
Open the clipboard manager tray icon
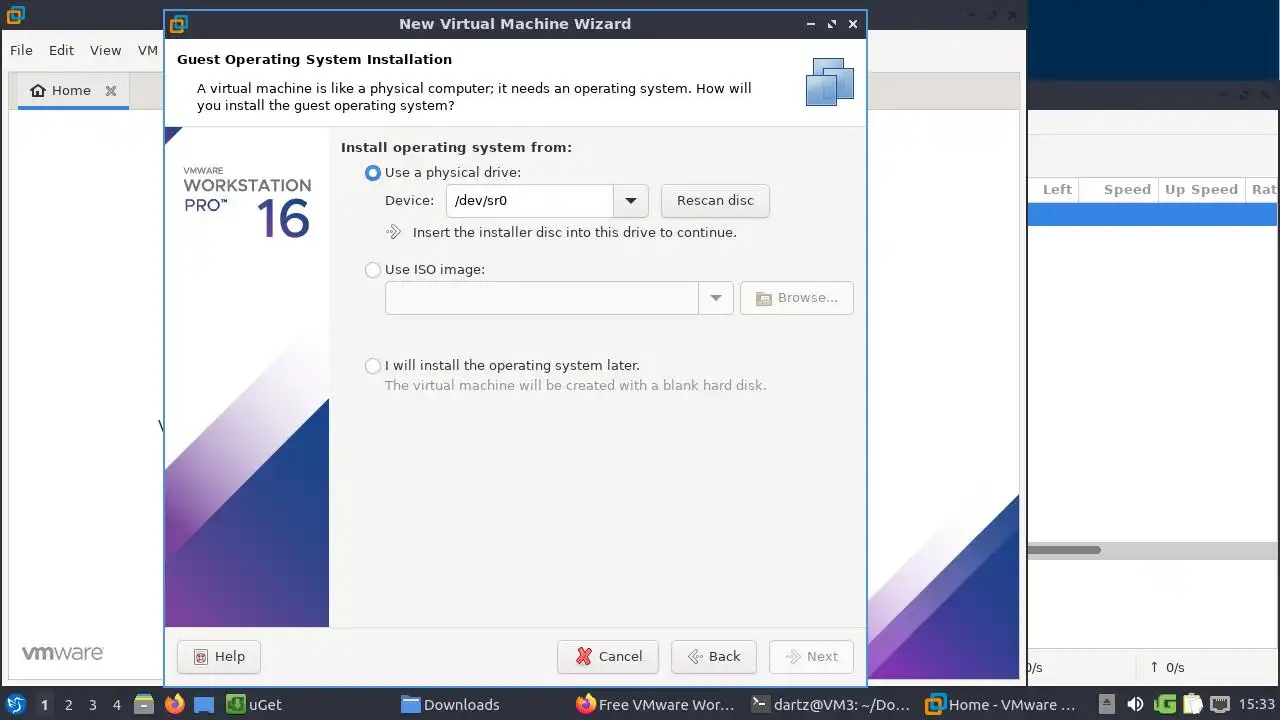pos(1192,705)
